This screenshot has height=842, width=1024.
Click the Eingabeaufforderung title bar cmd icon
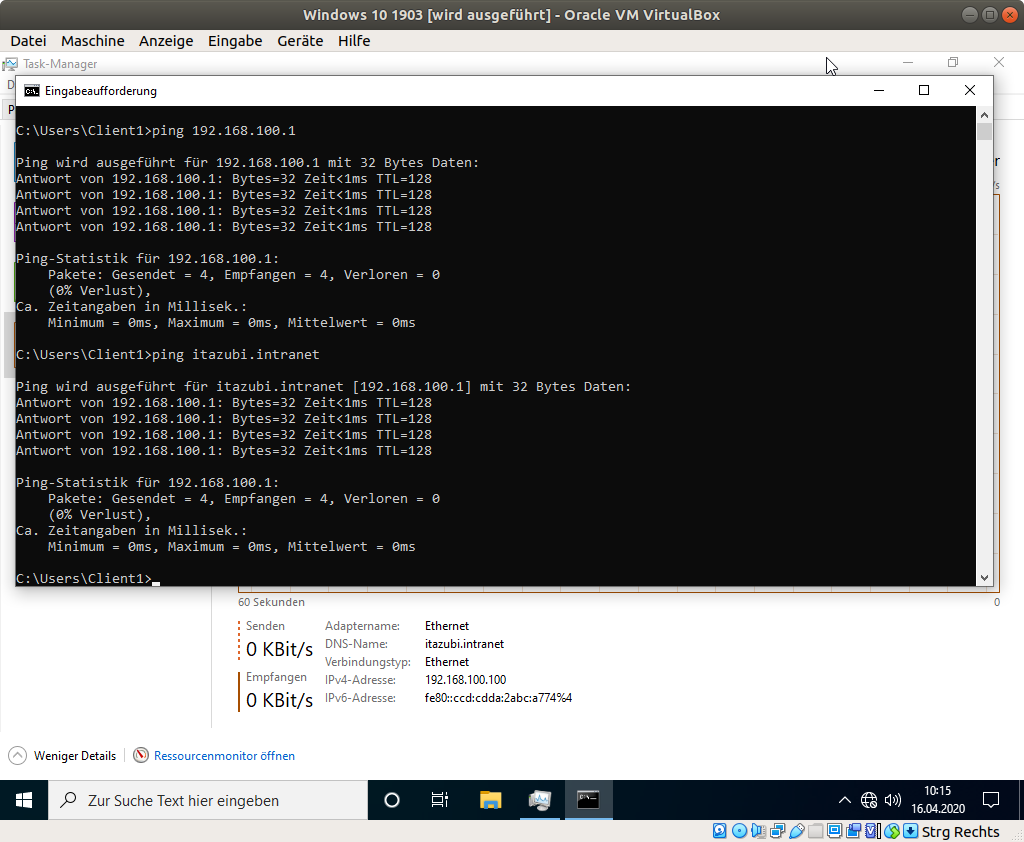point(31,91)
